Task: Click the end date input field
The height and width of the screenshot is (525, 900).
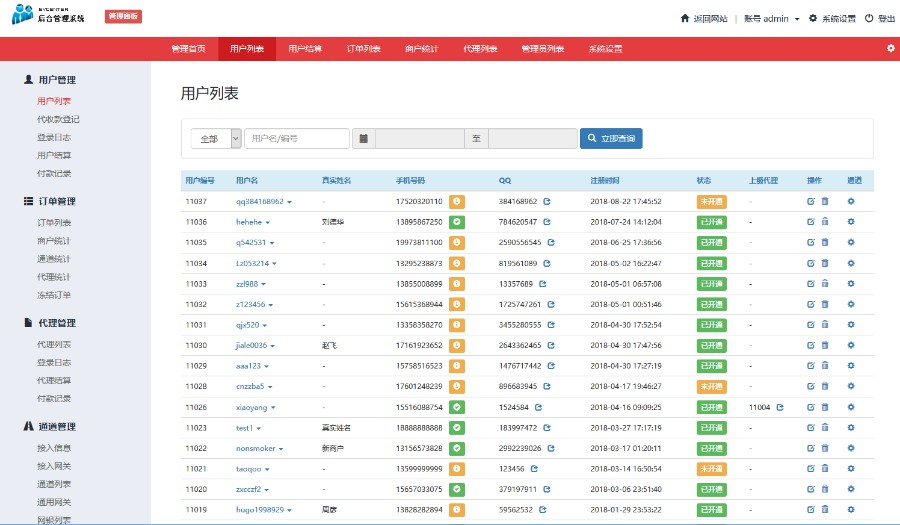Action: point(533,138)
